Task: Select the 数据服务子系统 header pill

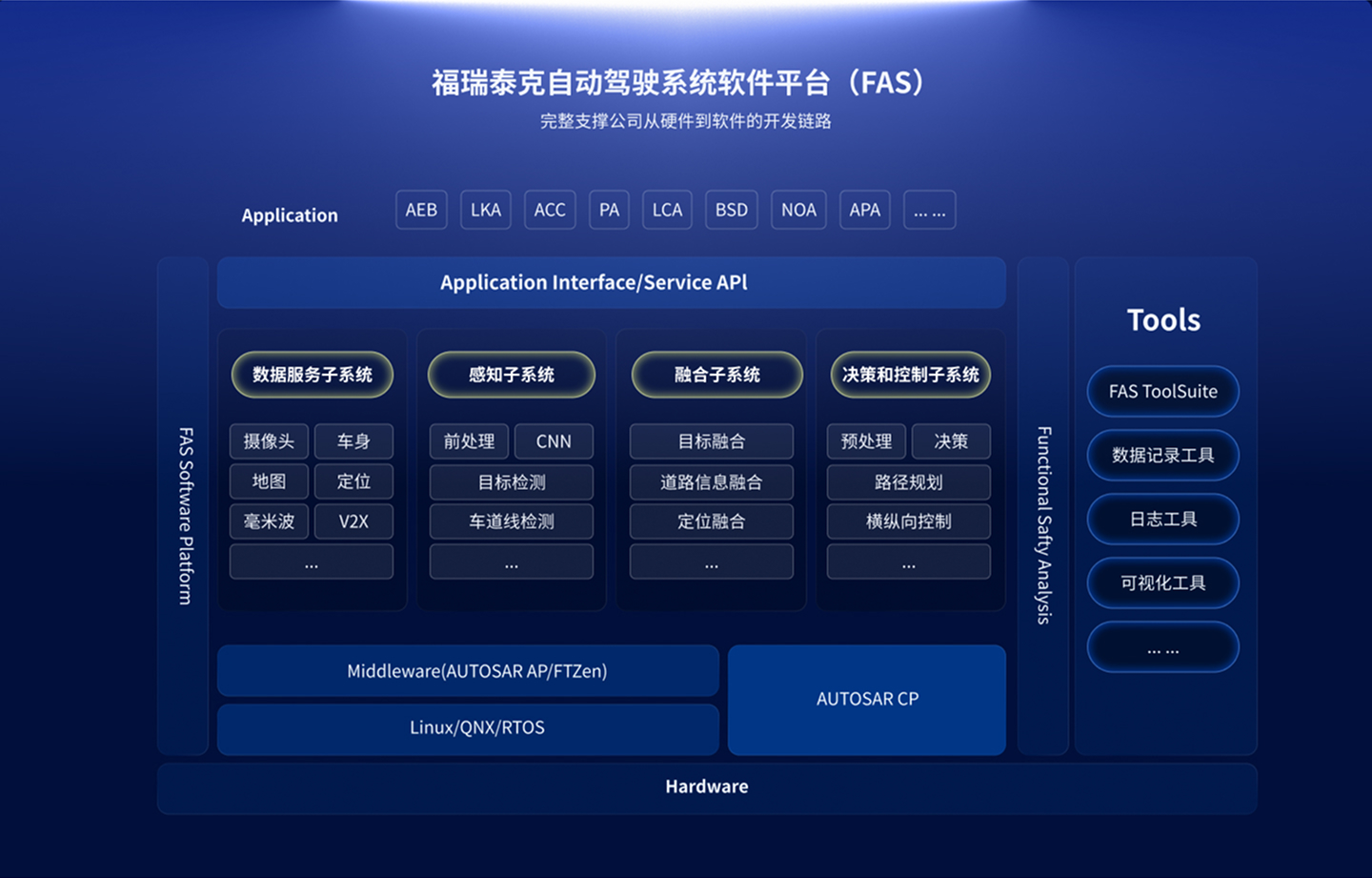Action: [312, 375]
